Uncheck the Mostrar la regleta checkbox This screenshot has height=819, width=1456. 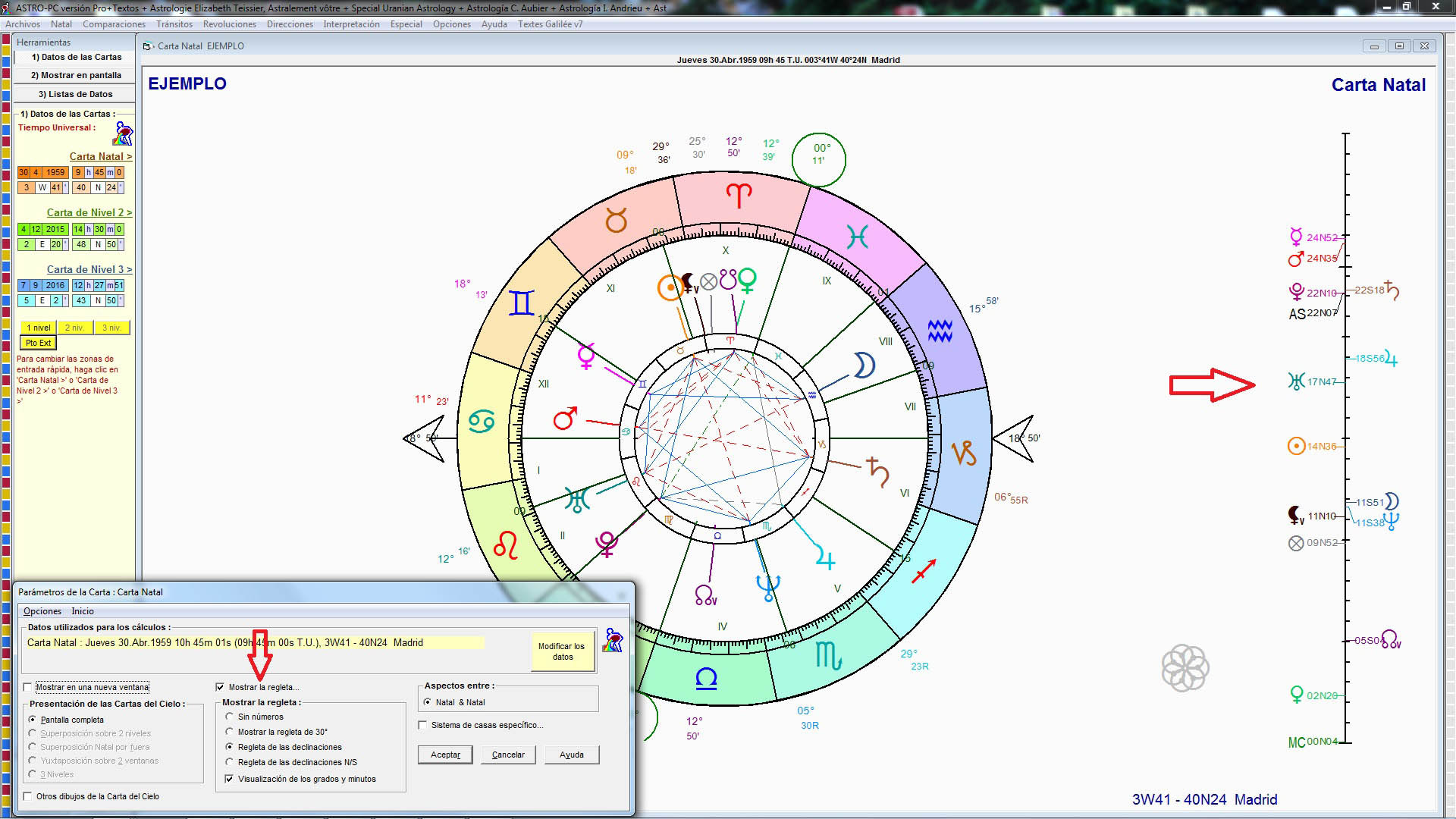pyautogui.click(x=221, y=687)
